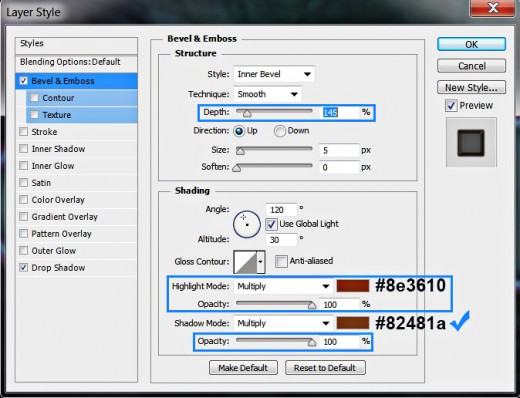Toggle the Use Global Light checkbox

(x=271, y=224)
